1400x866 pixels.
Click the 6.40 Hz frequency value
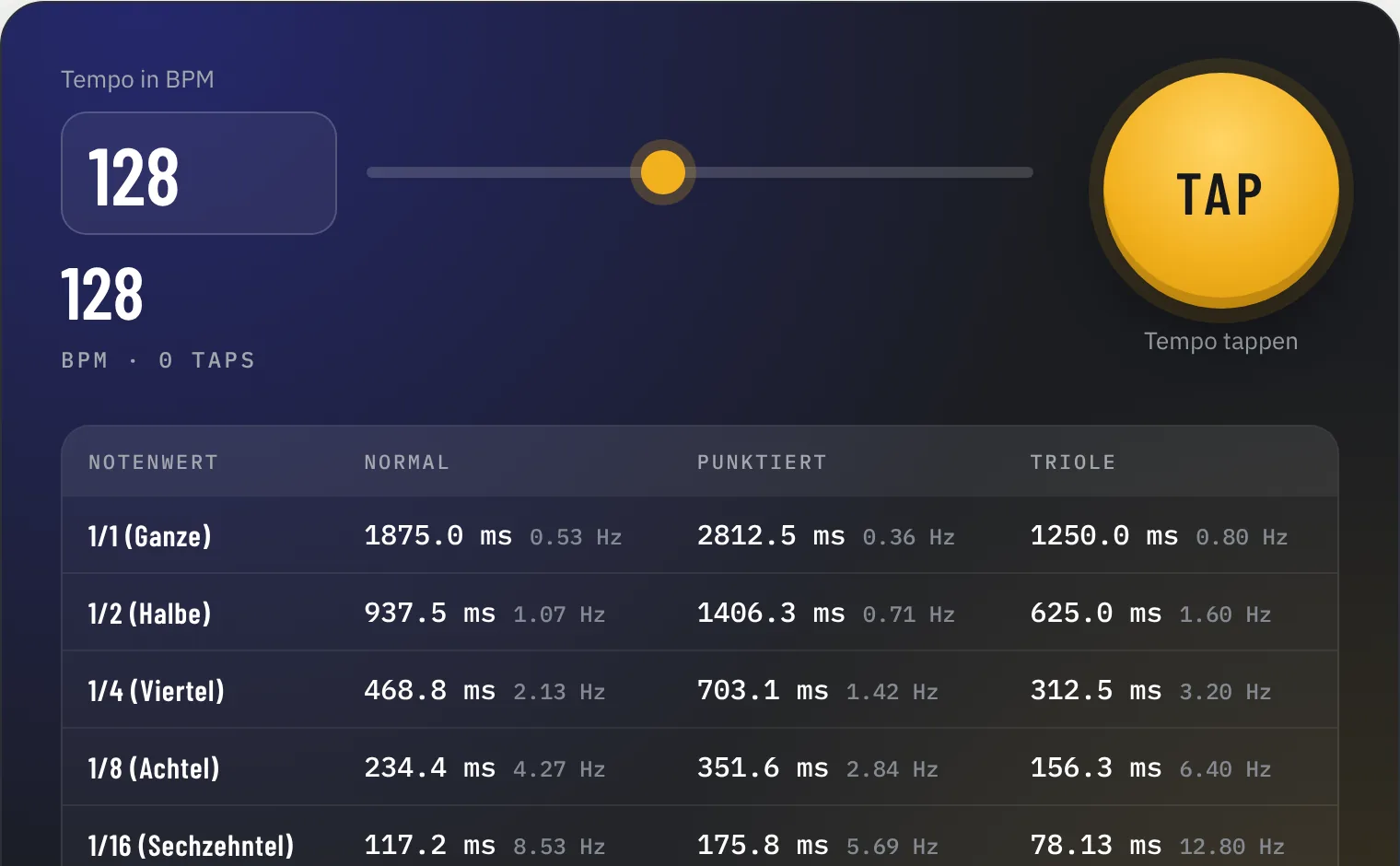[x=1225, y=769]
